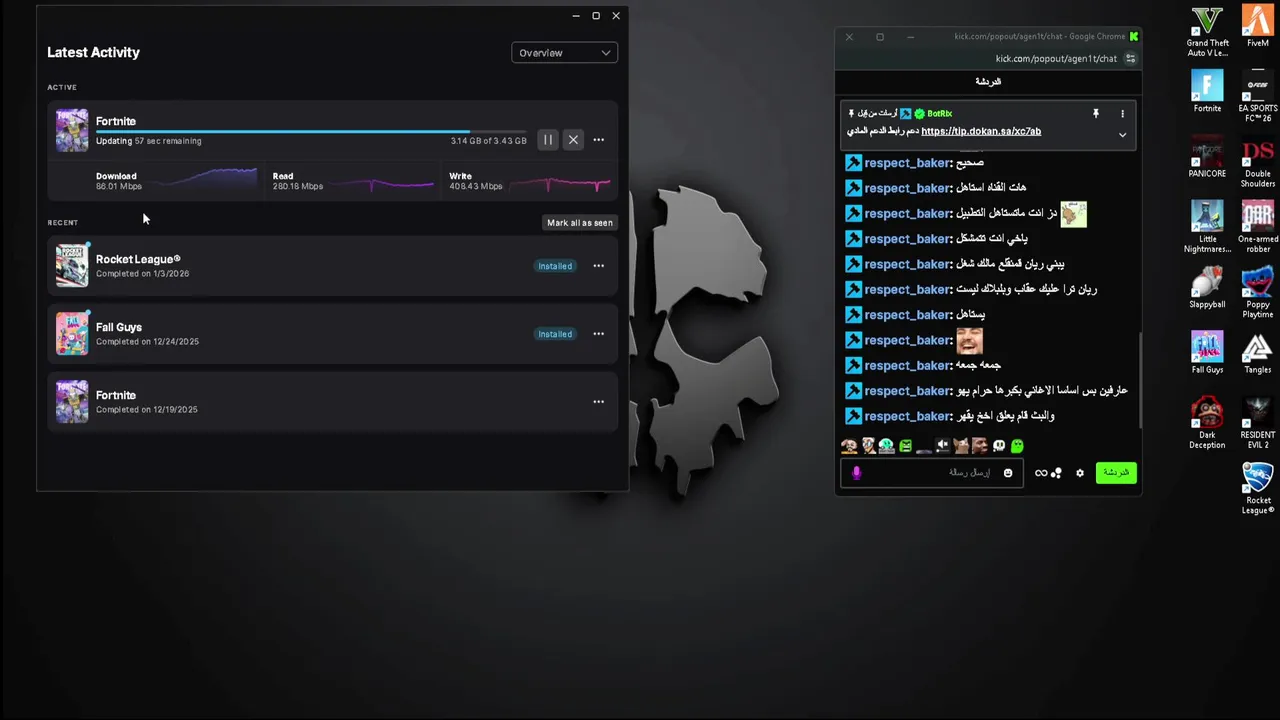
Task: Click the green send chat button
Action: tap(1116, 473)
